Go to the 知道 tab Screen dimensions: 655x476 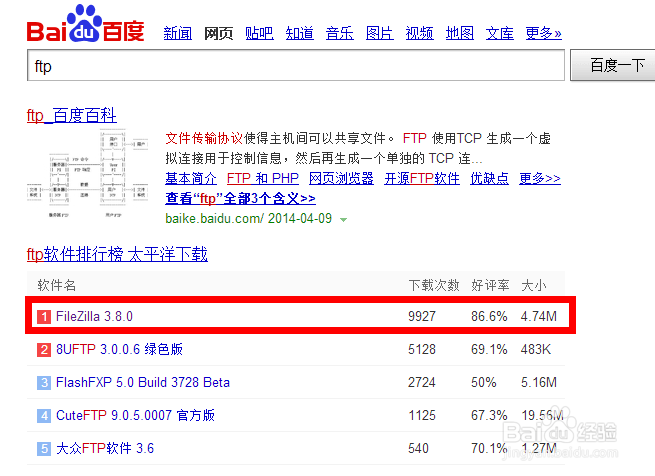(300, 33)
